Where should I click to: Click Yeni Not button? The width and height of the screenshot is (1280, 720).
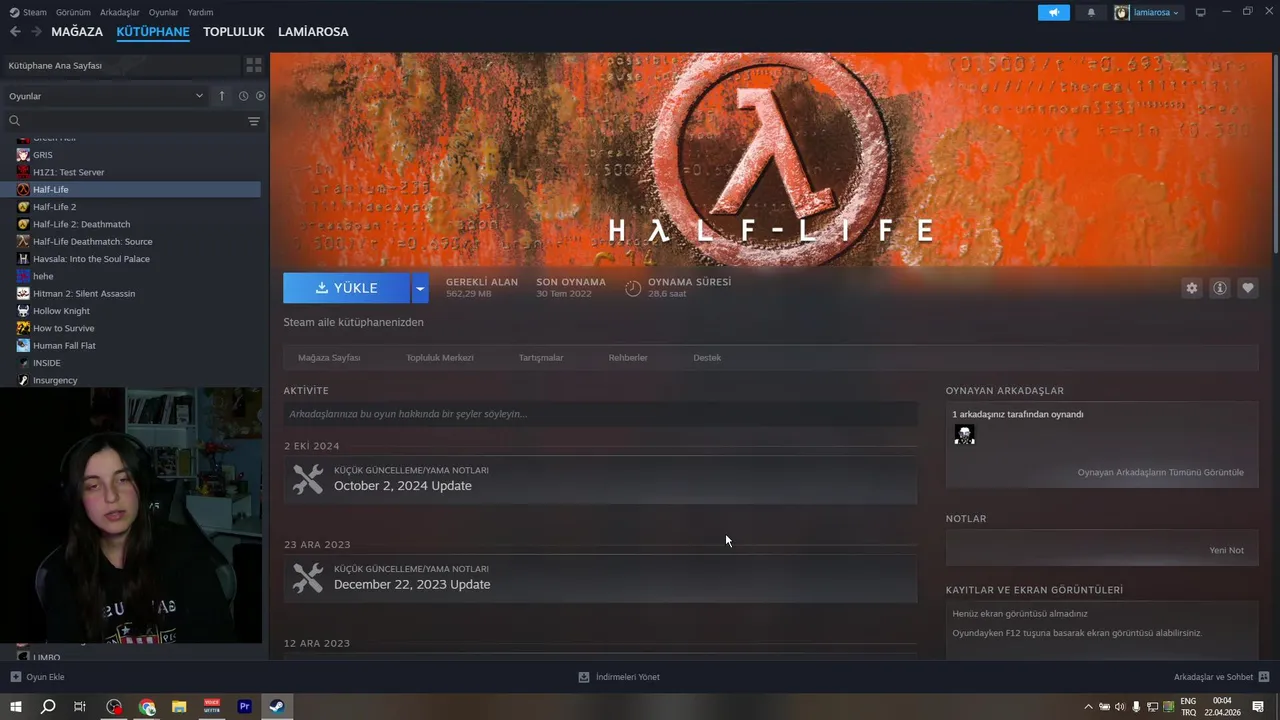click(x=1226, y=550)
